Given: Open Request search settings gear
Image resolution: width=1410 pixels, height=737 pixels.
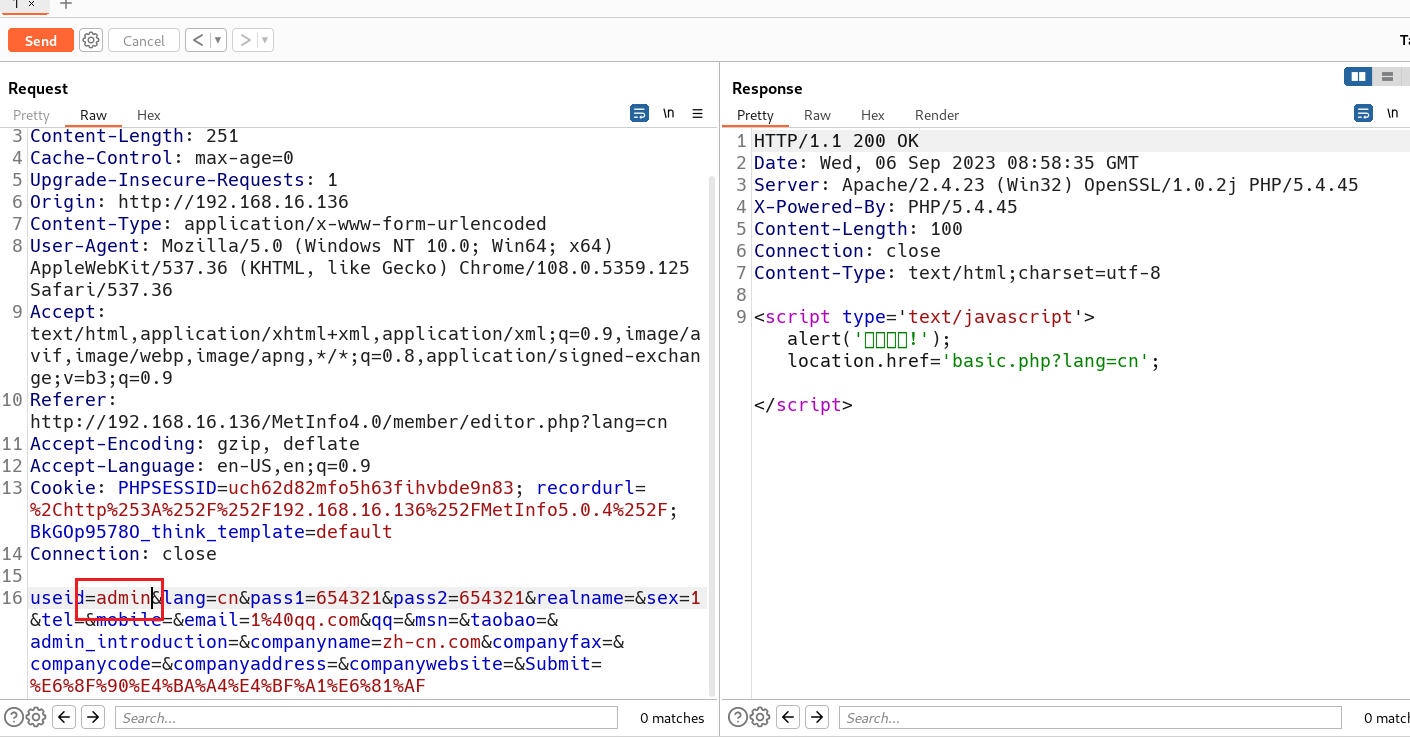Looking at the screenshot, I should (36, 717).
